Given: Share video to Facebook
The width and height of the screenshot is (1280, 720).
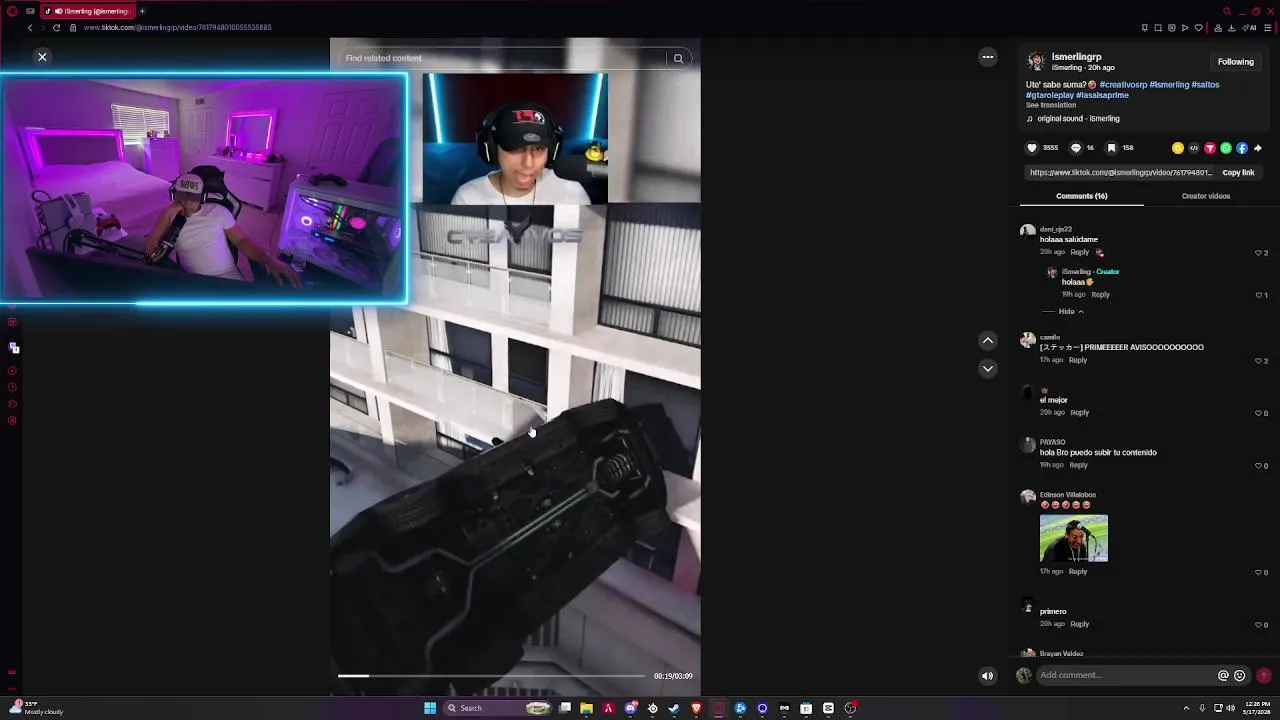Looking at the screenshot, I should 1242,148.
